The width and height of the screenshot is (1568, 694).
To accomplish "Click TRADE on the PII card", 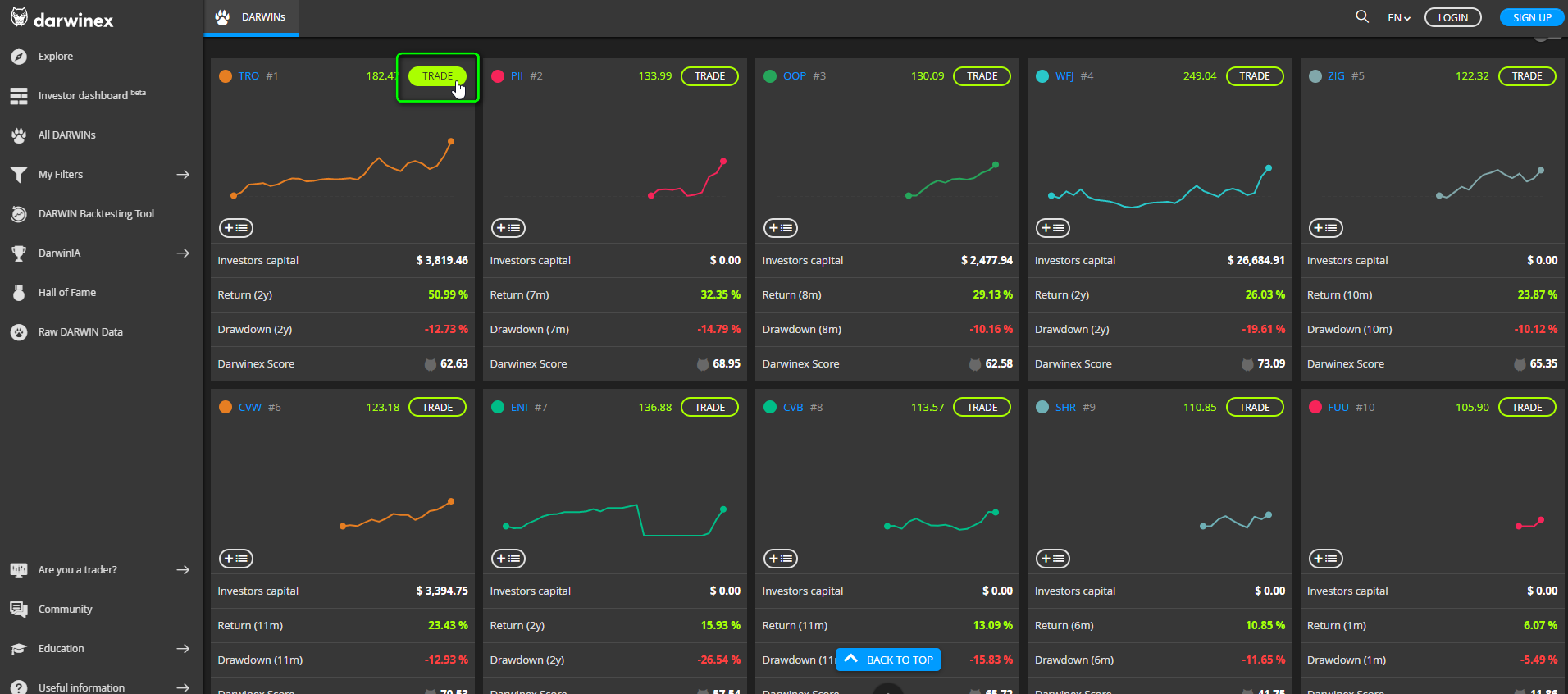I will 709,76.
